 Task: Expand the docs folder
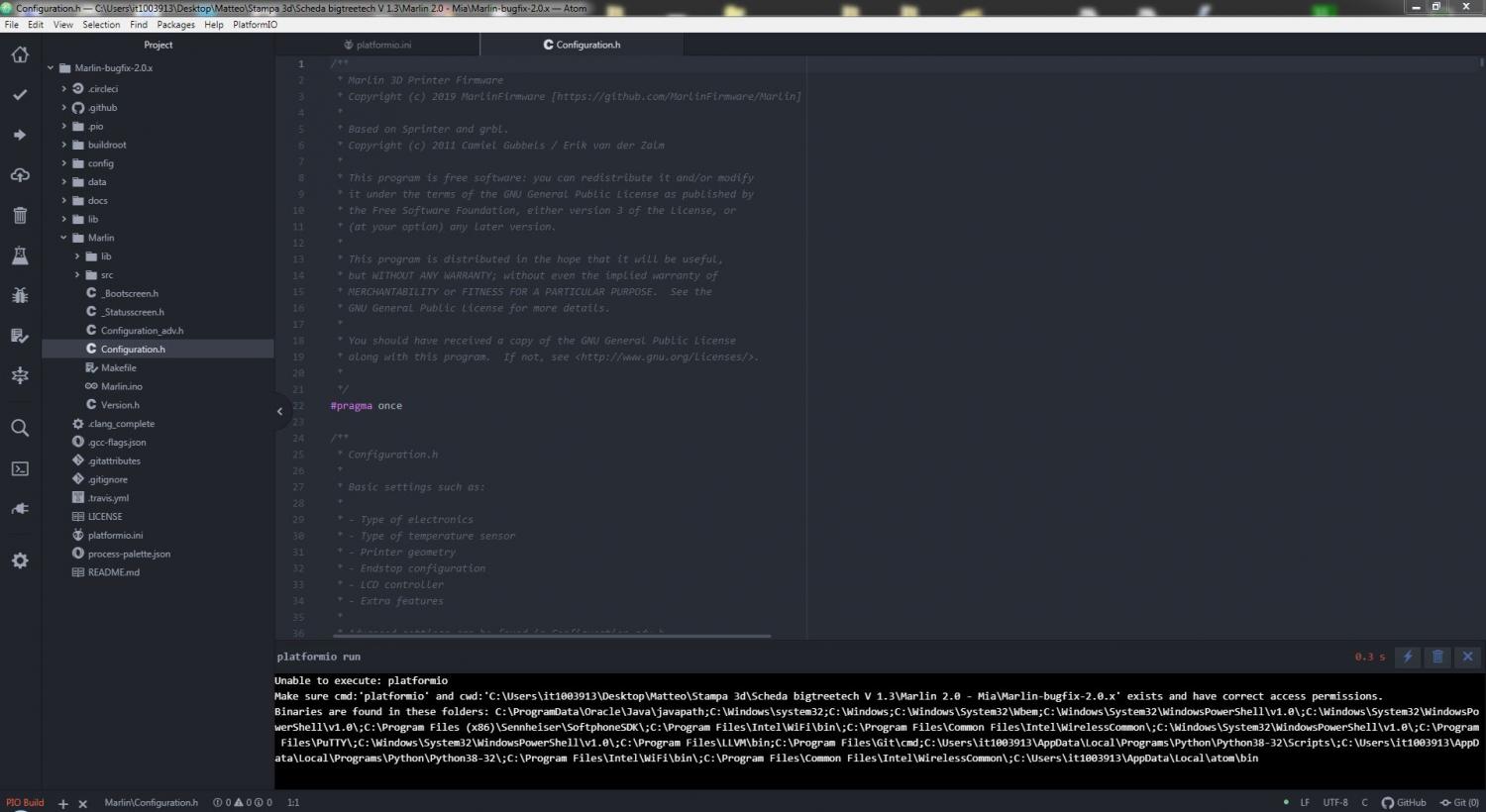(x=64, y=201)
